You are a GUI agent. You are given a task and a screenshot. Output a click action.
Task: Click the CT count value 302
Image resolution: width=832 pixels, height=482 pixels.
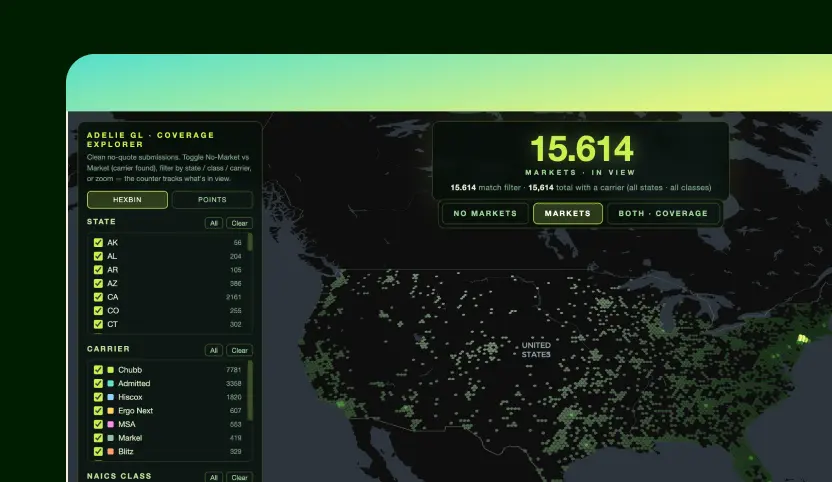point(236,324)
